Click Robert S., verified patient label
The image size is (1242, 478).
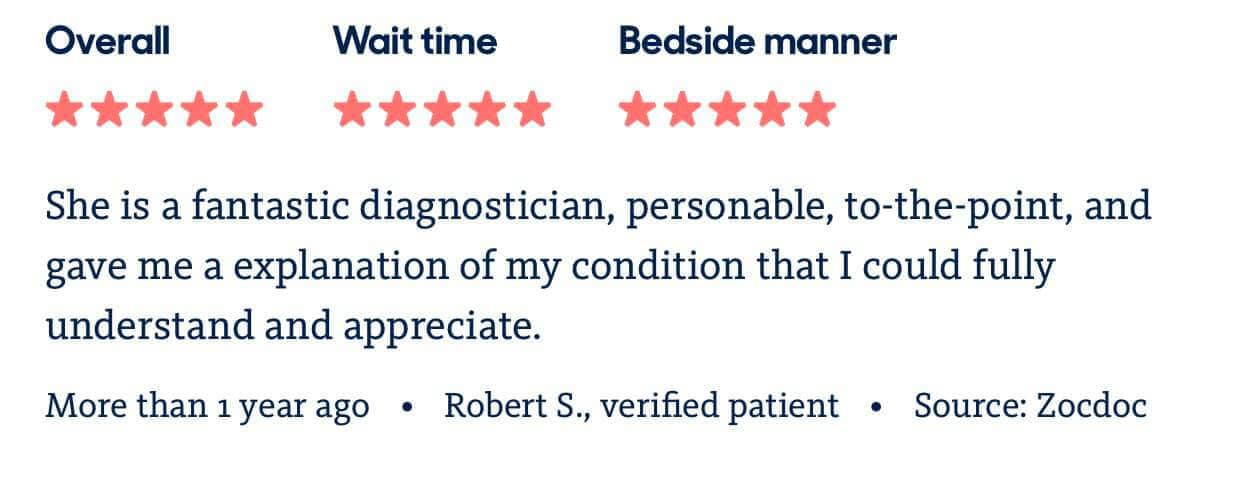click(642, 406)
